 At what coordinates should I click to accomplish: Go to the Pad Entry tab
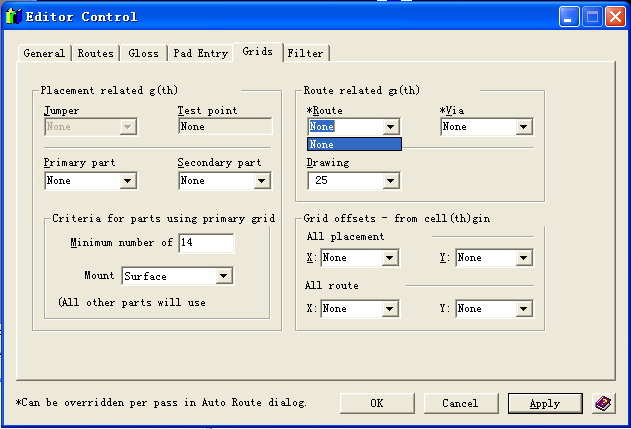tap(200, 53)
